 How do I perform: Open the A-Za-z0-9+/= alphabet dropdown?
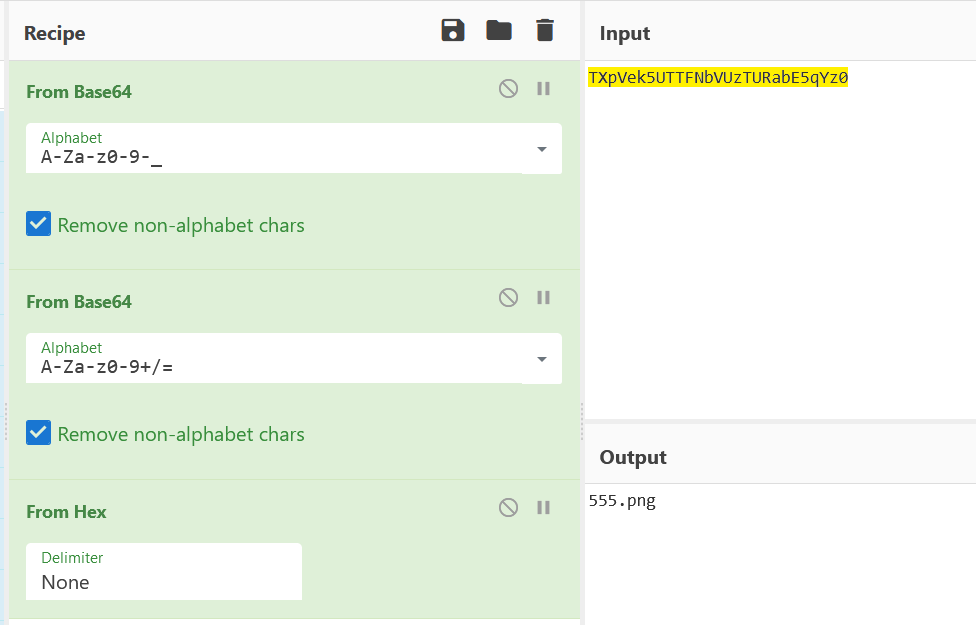(x=541, y=359)
